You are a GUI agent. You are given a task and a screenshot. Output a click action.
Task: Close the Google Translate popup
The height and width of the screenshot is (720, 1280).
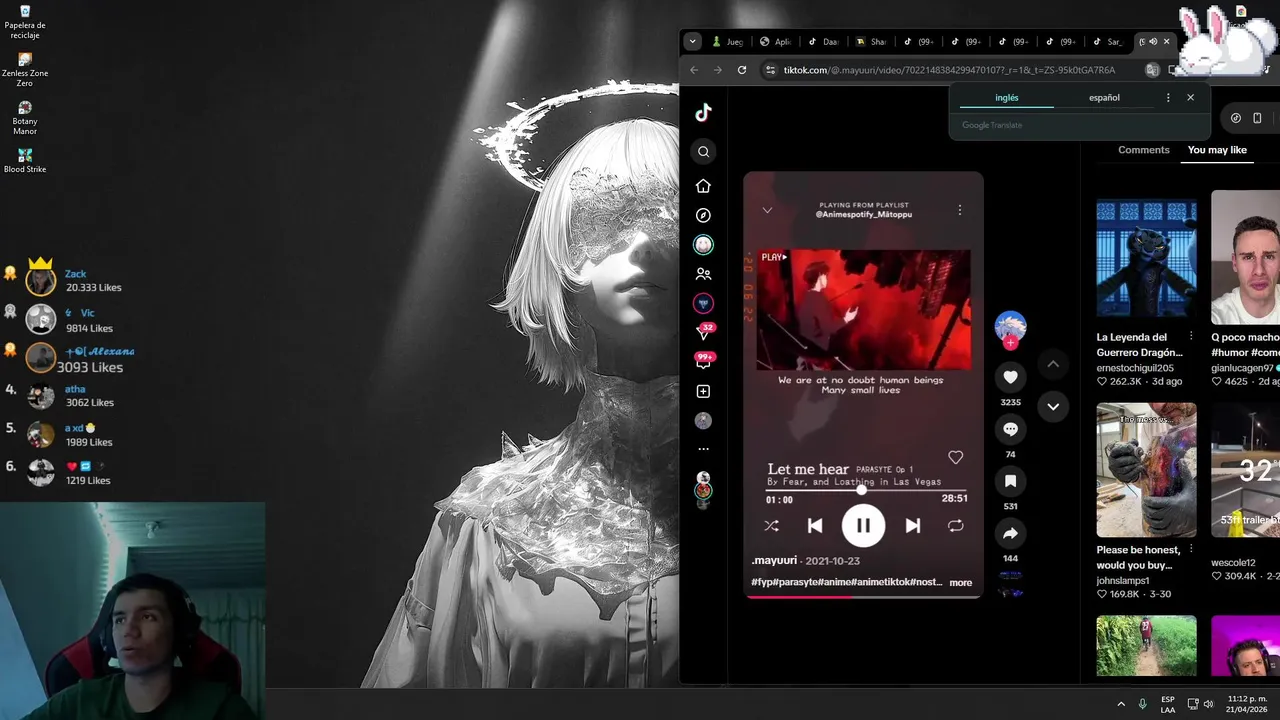(x=1190, y=98)
